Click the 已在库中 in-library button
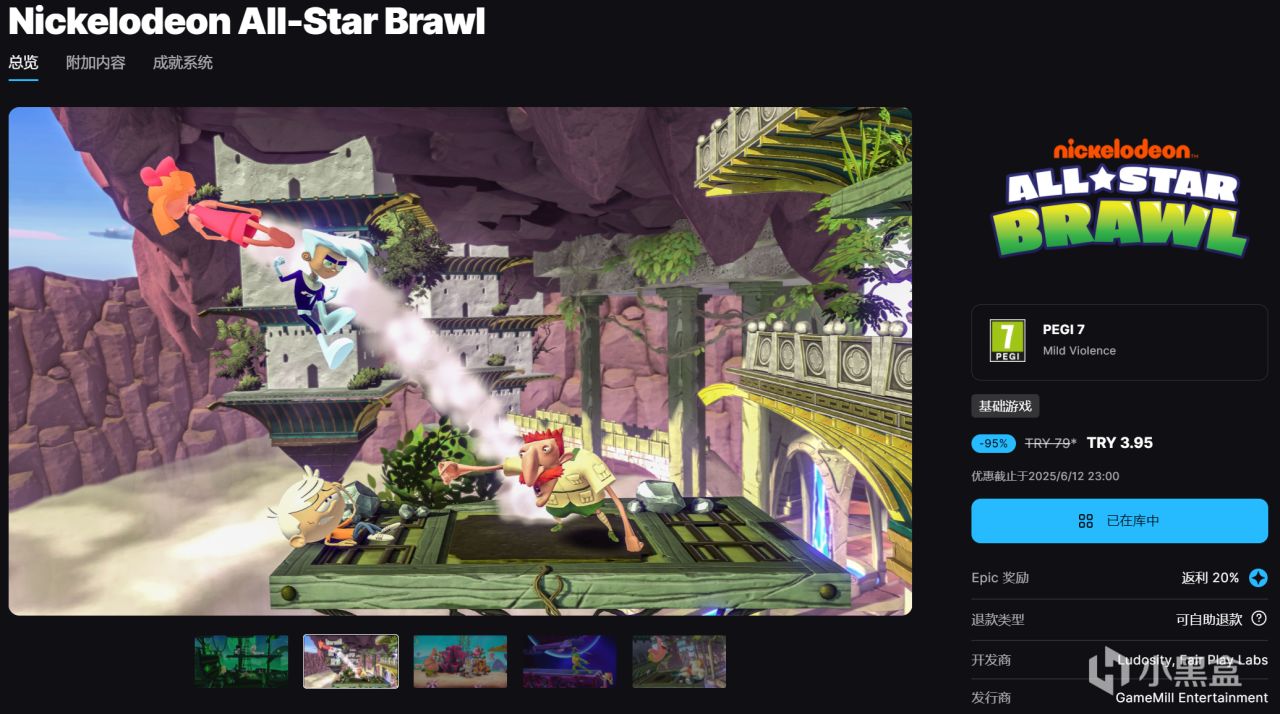1280x714 pixels. coord(1120,521)
